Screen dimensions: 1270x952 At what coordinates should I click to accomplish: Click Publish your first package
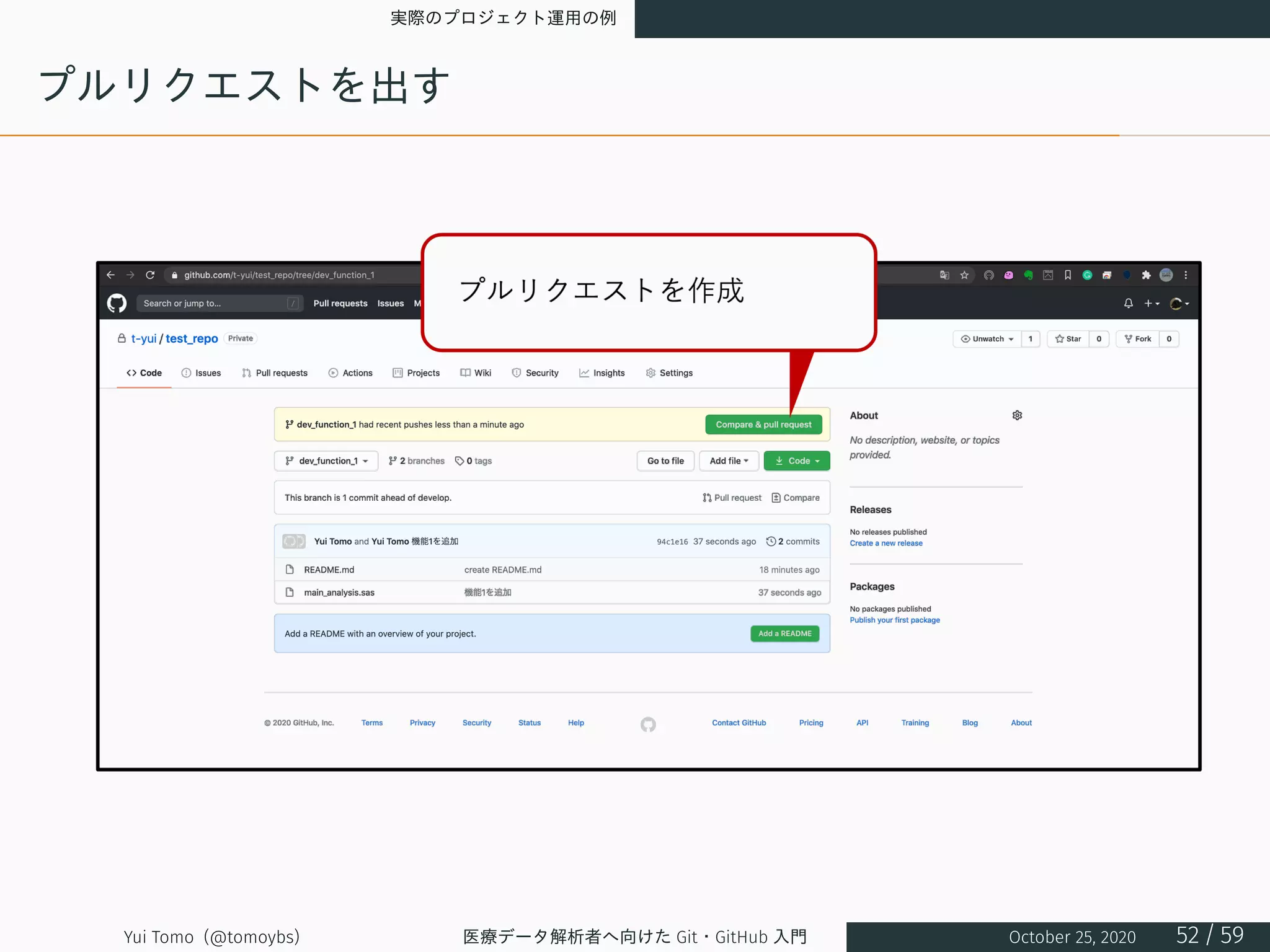point(895,620)
